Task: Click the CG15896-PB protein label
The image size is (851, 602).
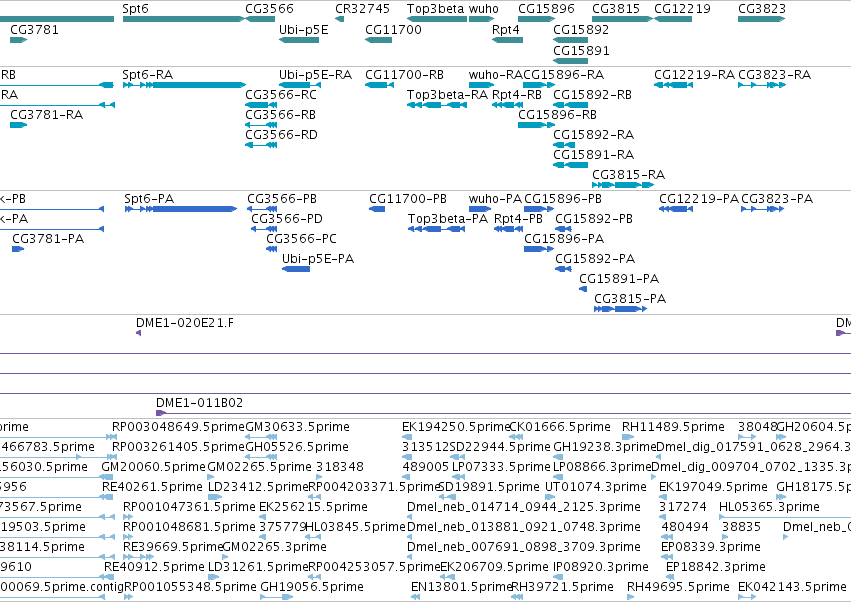Action: click(563, 199)
